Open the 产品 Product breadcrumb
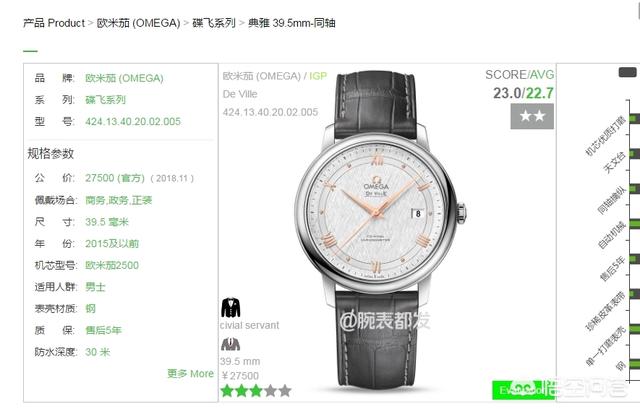The height and width of the screenshot is (409, 640). pyautogui.click(x=54, y=23)
